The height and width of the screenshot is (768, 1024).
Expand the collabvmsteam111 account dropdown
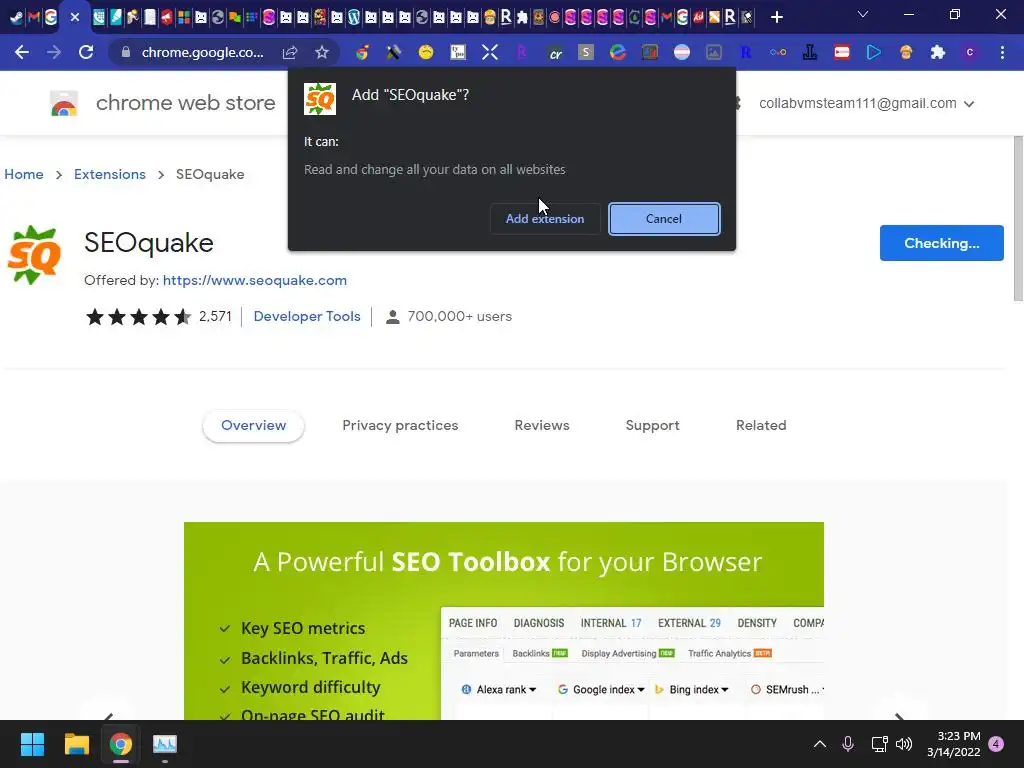[x=866, y=103]
